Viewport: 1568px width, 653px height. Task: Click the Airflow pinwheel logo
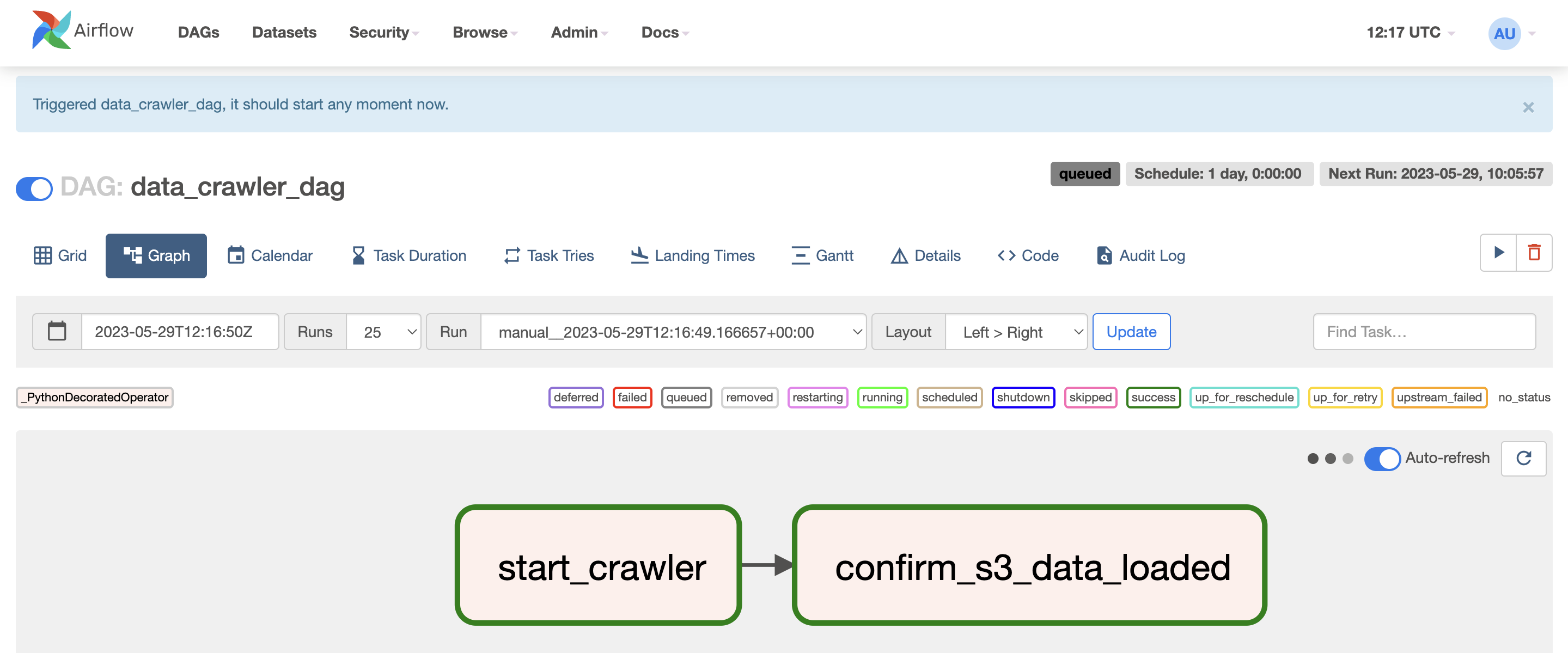[51, 30]
